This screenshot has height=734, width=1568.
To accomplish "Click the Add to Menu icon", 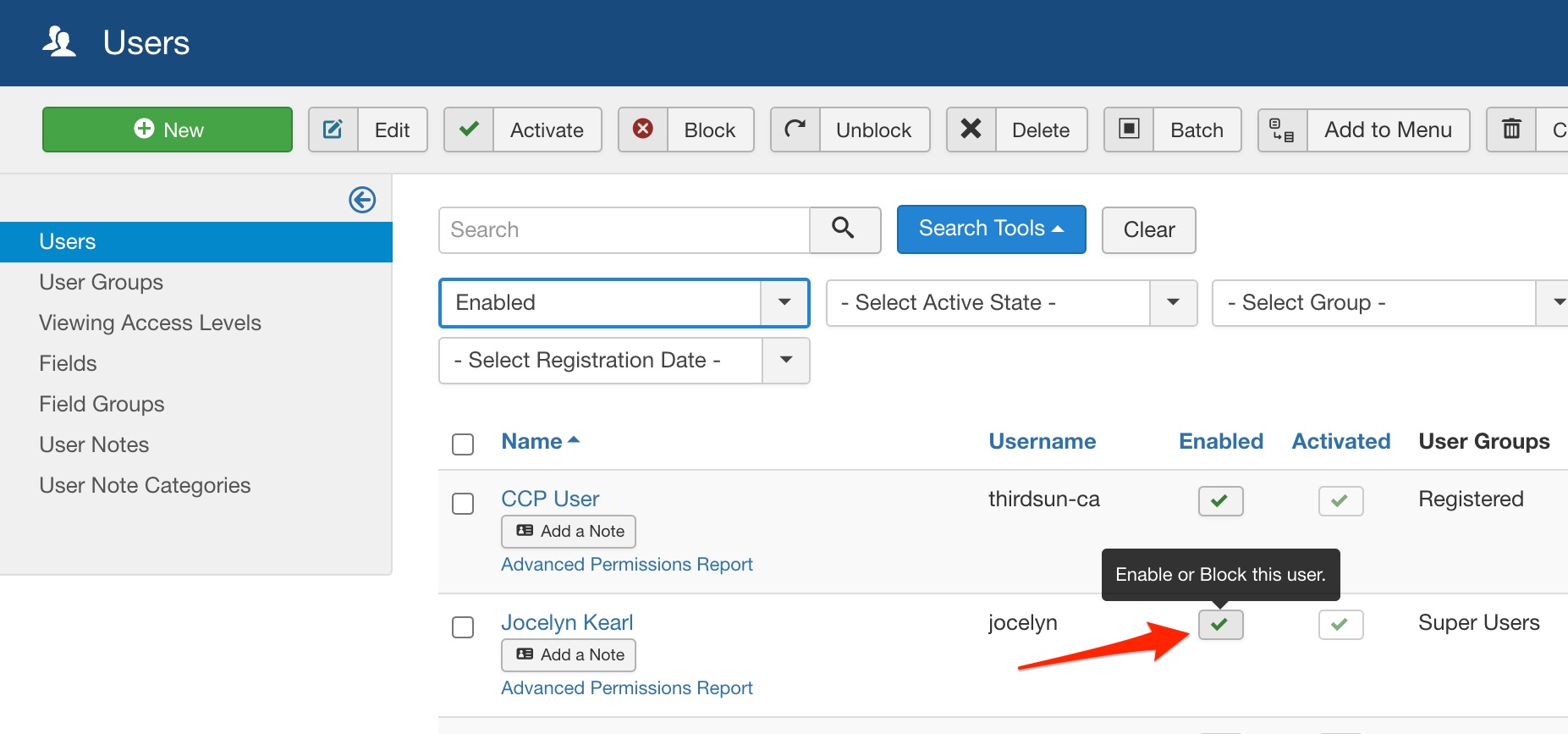I will [1282, 130].
